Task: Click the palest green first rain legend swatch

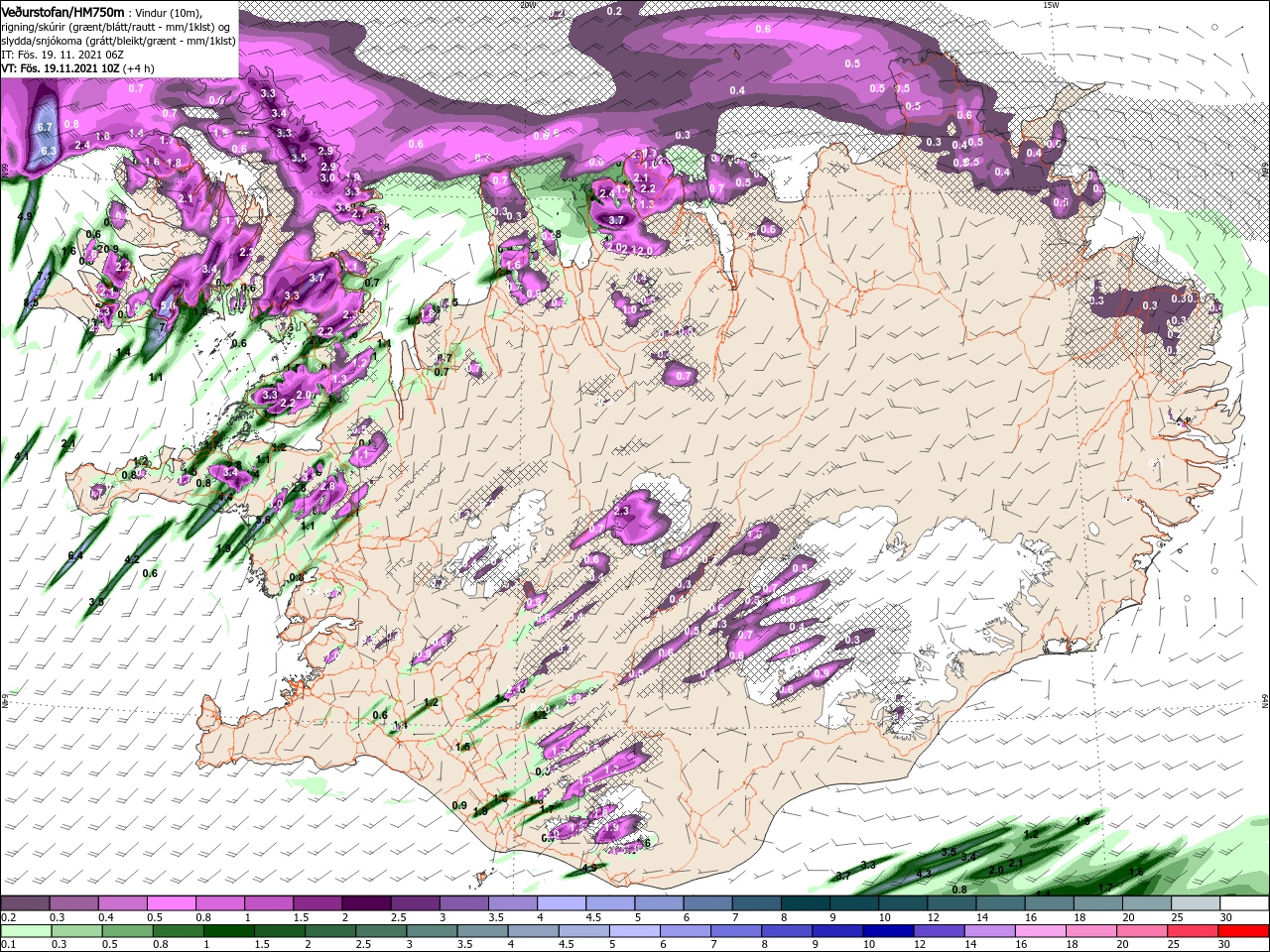Action: click(25, 931)
